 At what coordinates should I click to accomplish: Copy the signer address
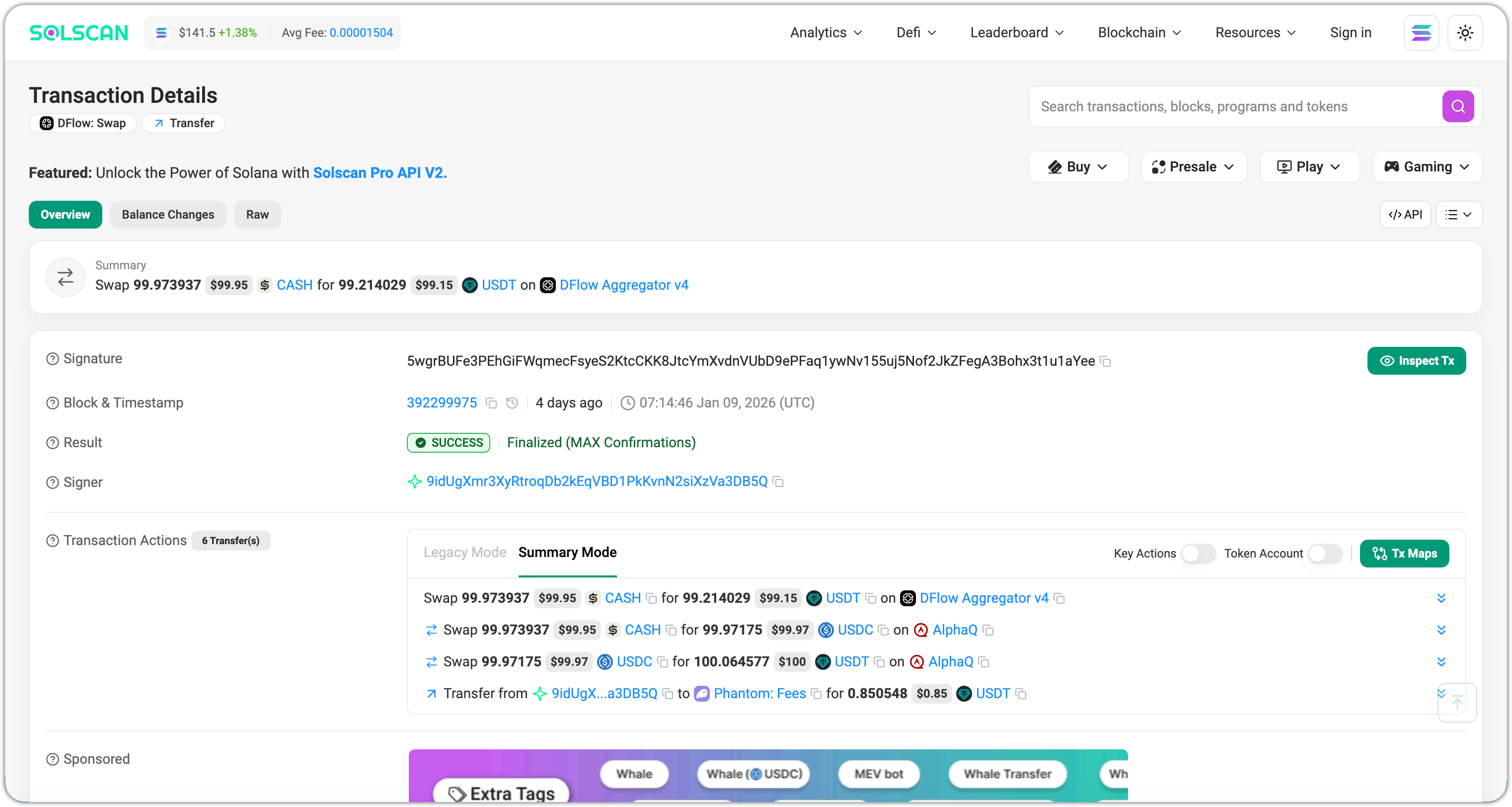(778, 482)
